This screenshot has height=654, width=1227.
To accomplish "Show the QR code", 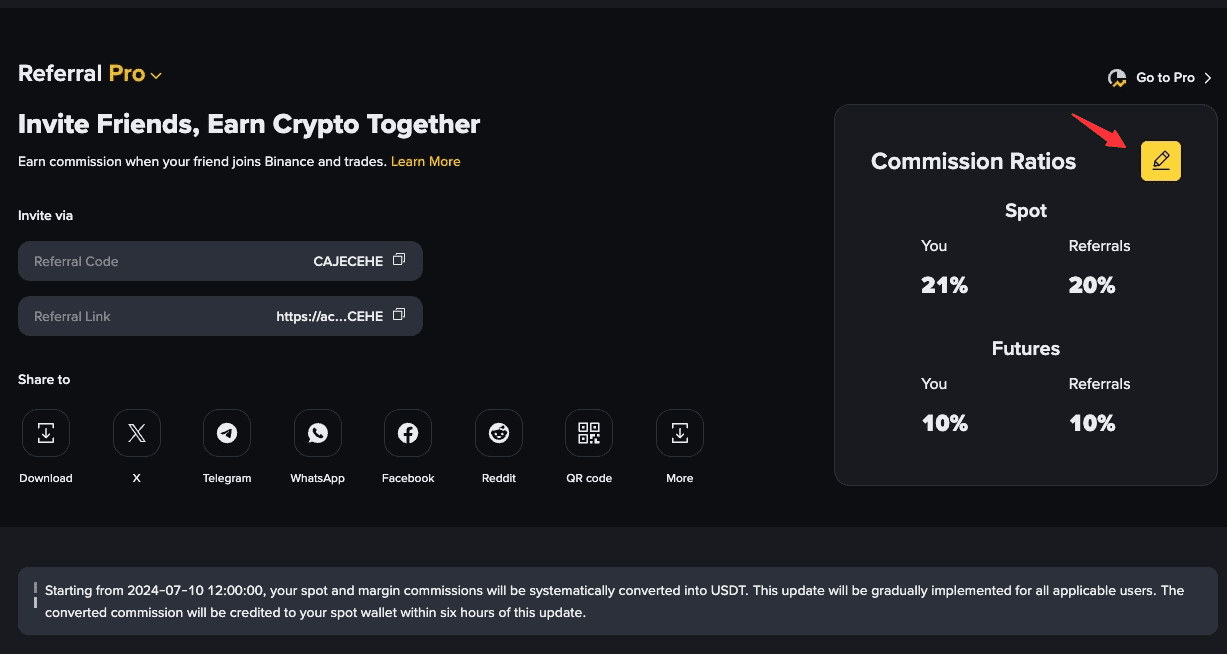I will click(x=589, y=433).
